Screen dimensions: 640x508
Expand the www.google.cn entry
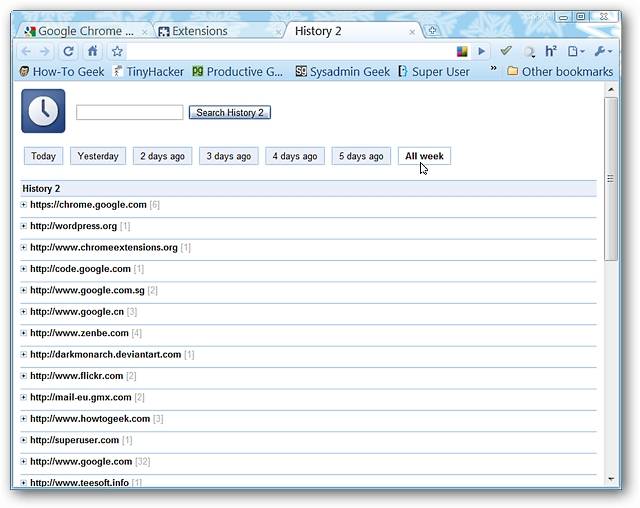click(24, 312)
